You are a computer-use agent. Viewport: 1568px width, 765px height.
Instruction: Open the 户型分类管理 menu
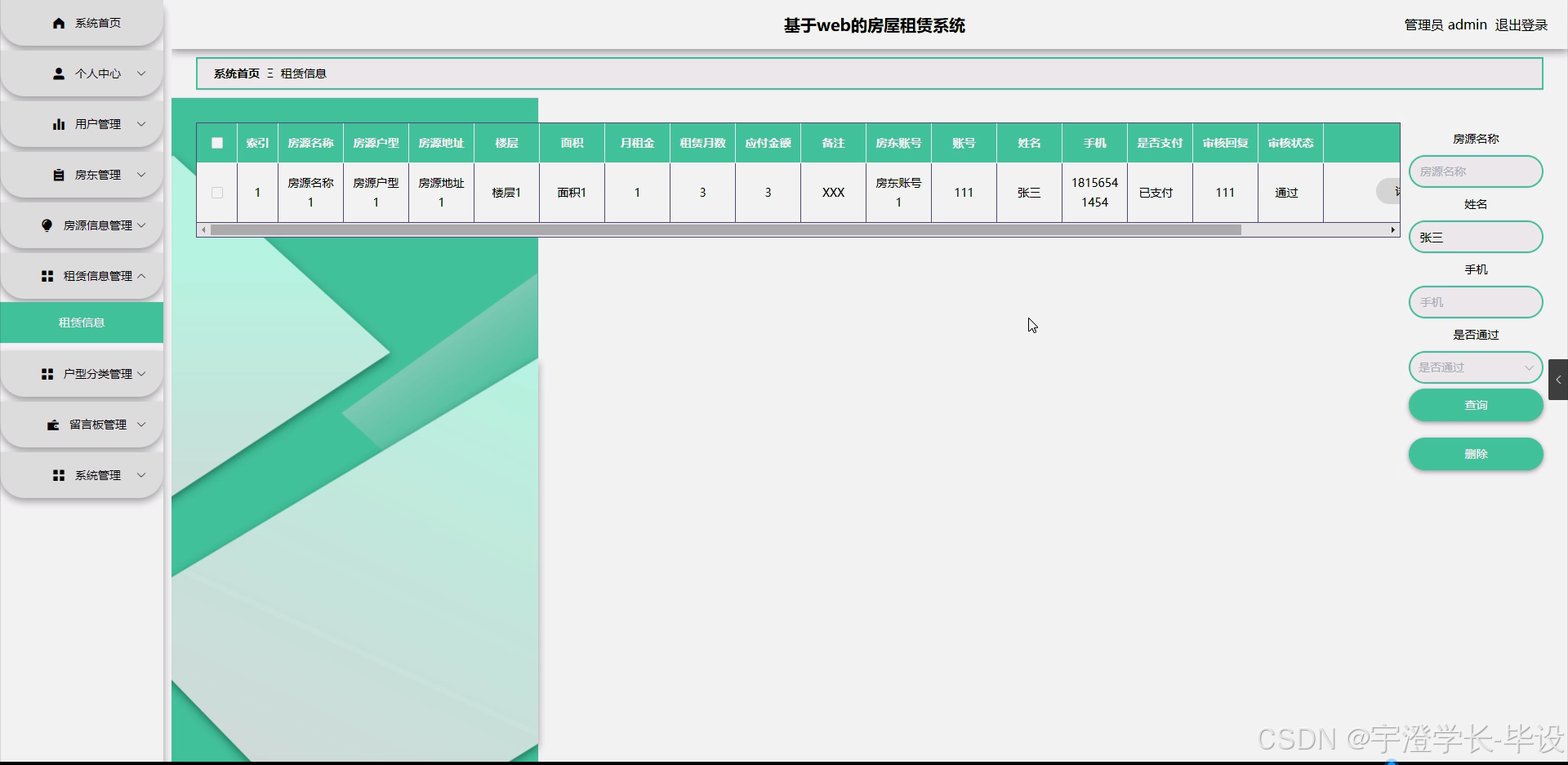(x=82, y=374)
